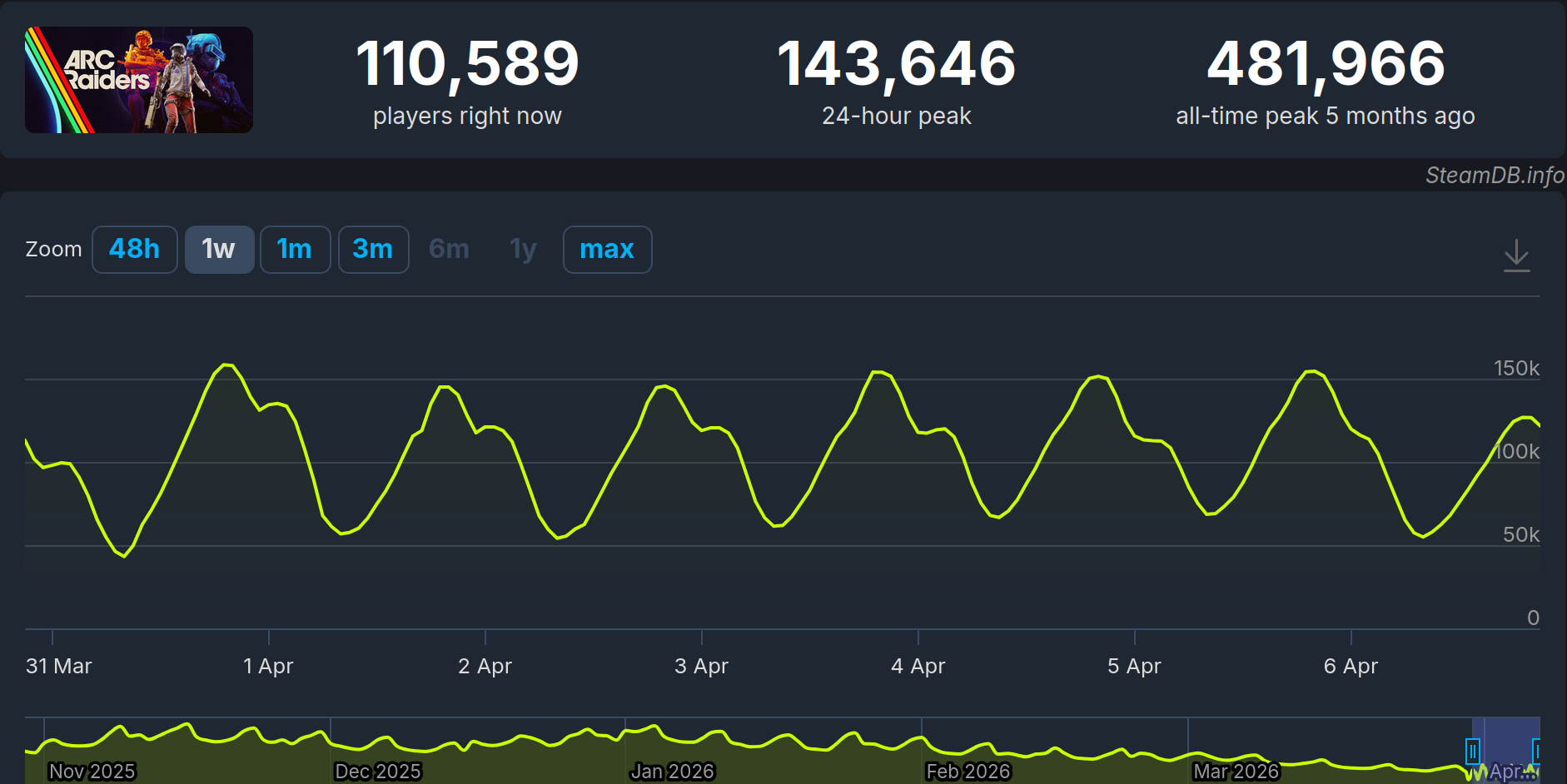Click the 143,646 peak figure
Screen dimensions: 1567x784
point(897,63)
